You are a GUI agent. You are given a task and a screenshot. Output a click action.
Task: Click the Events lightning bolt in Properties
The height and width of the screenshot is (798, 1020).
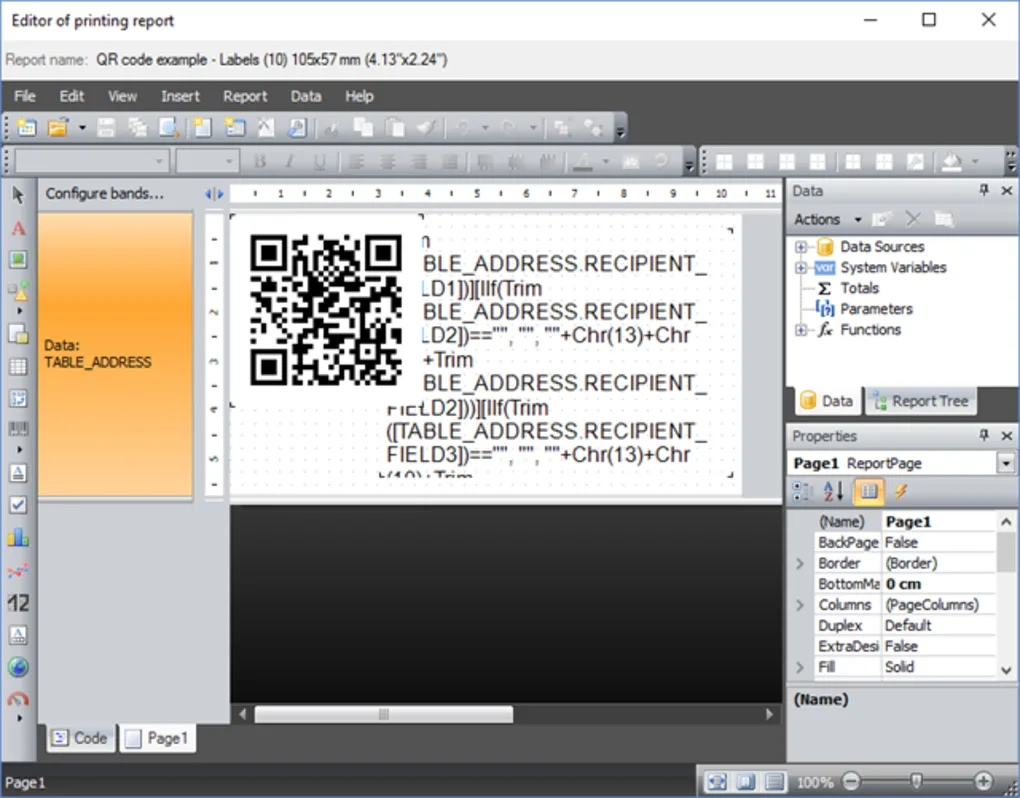(900, 491)
